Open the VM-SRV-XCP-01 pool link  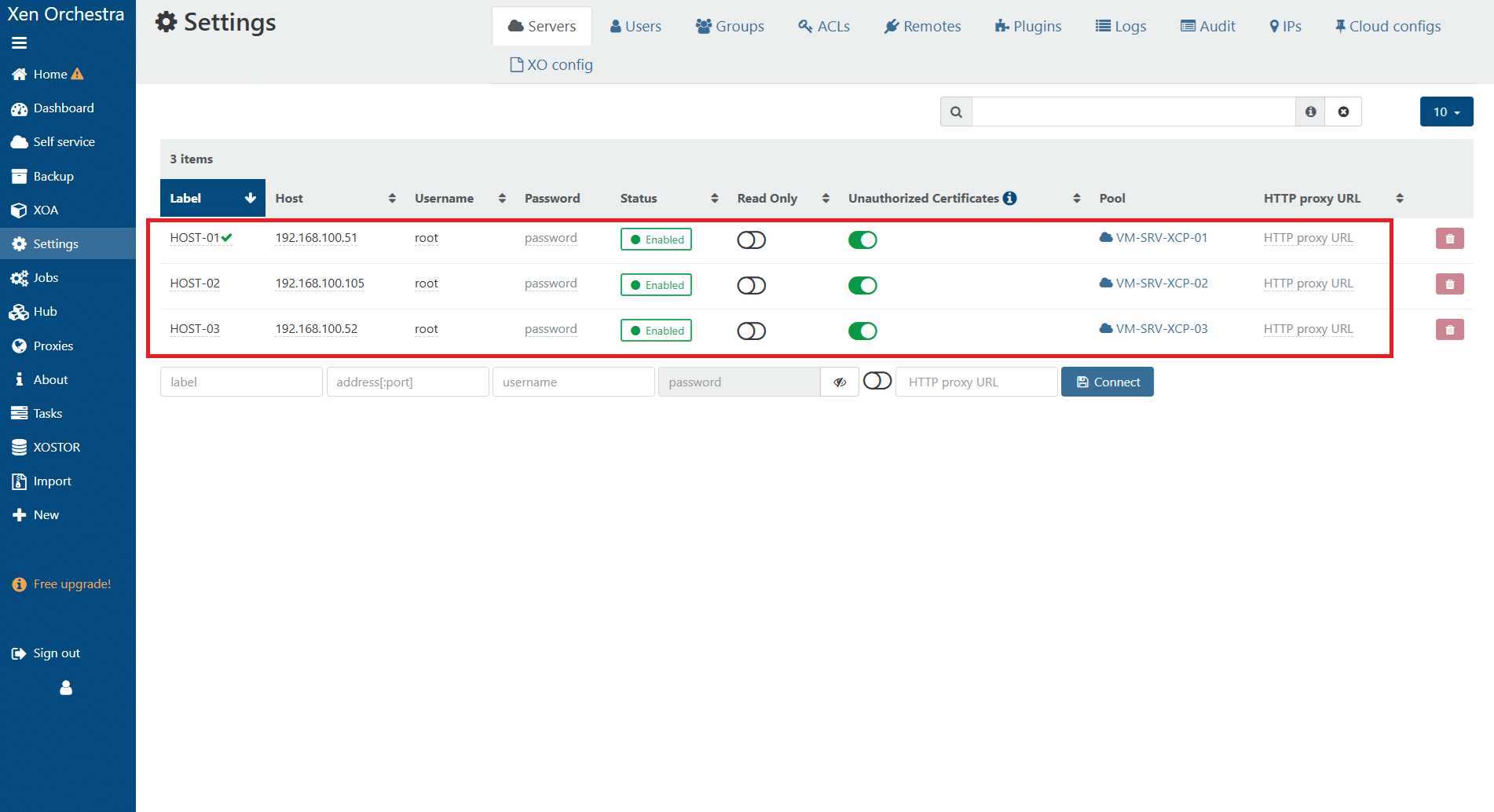coord(1153,238)
